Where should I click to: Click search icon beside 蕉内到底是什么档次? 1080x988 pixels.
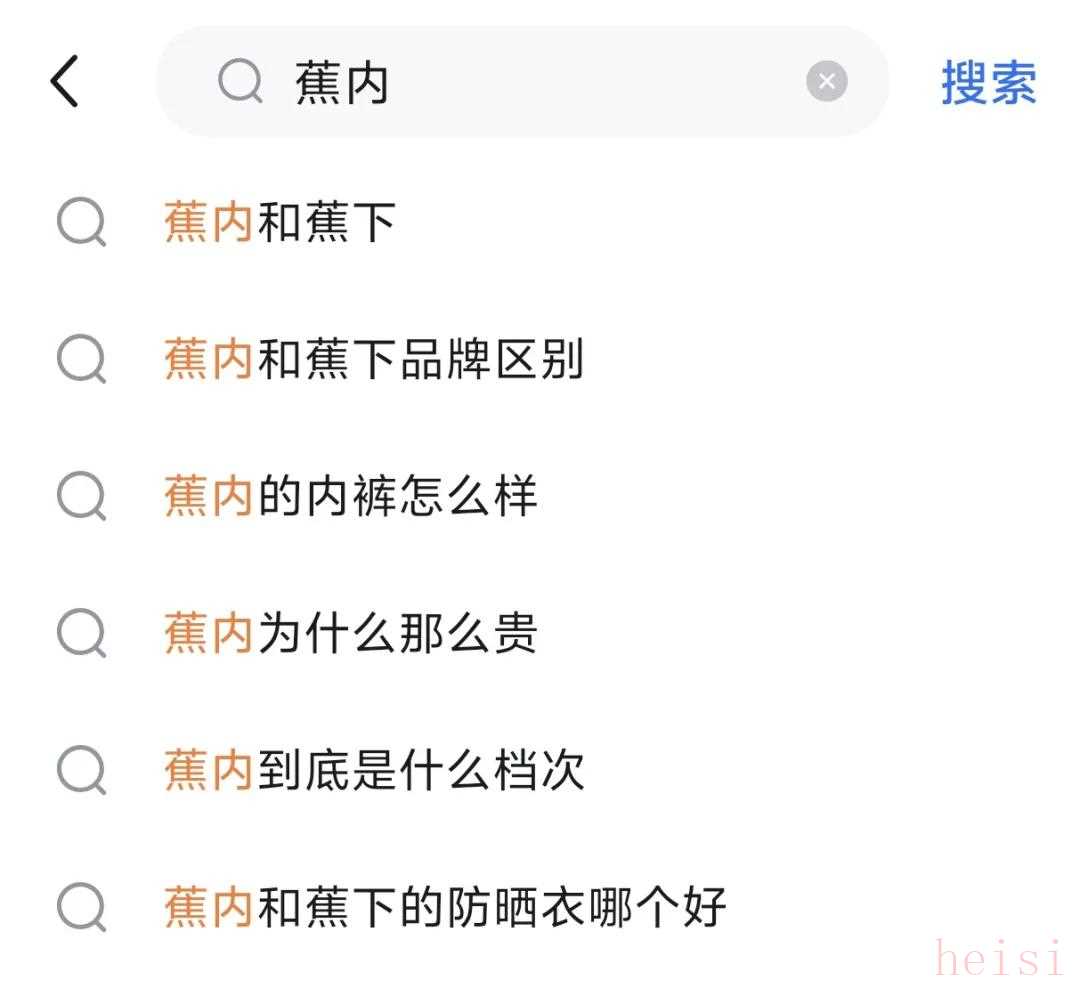click(81, 770)
